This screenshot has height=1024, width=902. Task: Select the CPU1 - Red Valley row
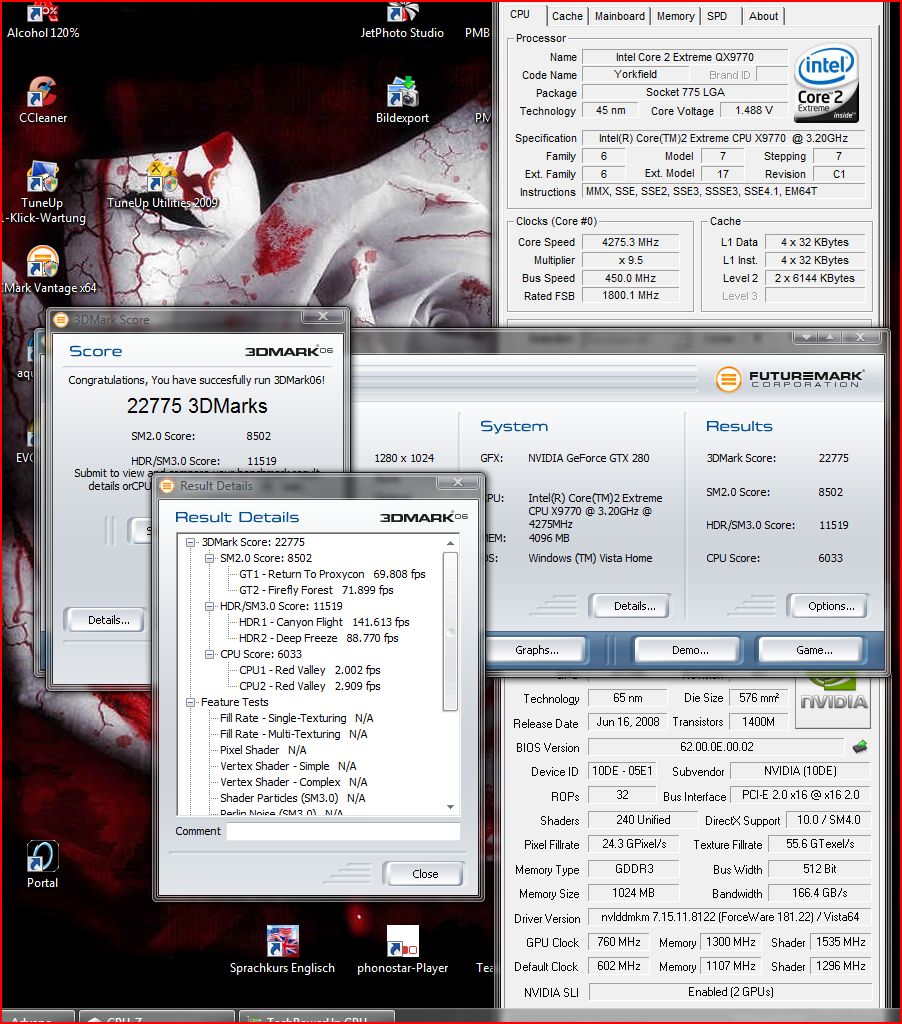(310, 670)
